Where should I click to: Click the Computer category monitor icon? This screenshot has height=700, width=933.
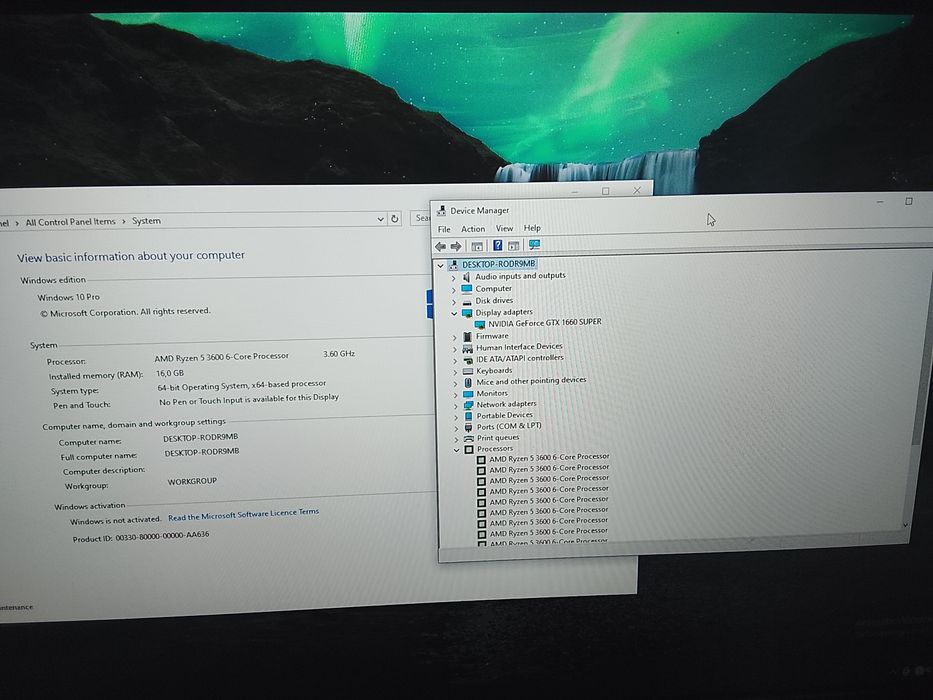[467, 289]
